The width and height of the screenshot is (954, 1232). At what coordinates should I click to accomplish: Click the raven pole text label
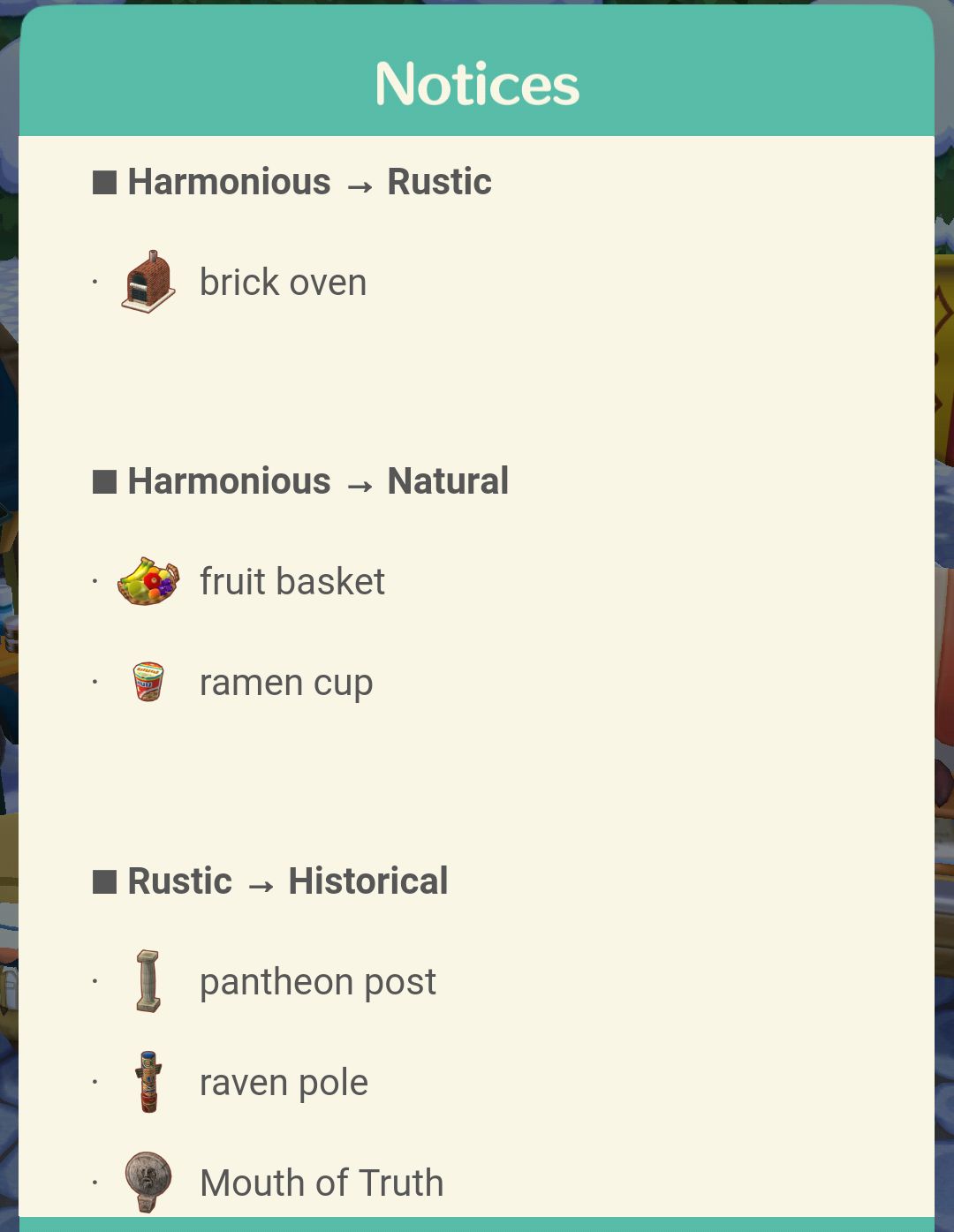[x=284, y=1084]
